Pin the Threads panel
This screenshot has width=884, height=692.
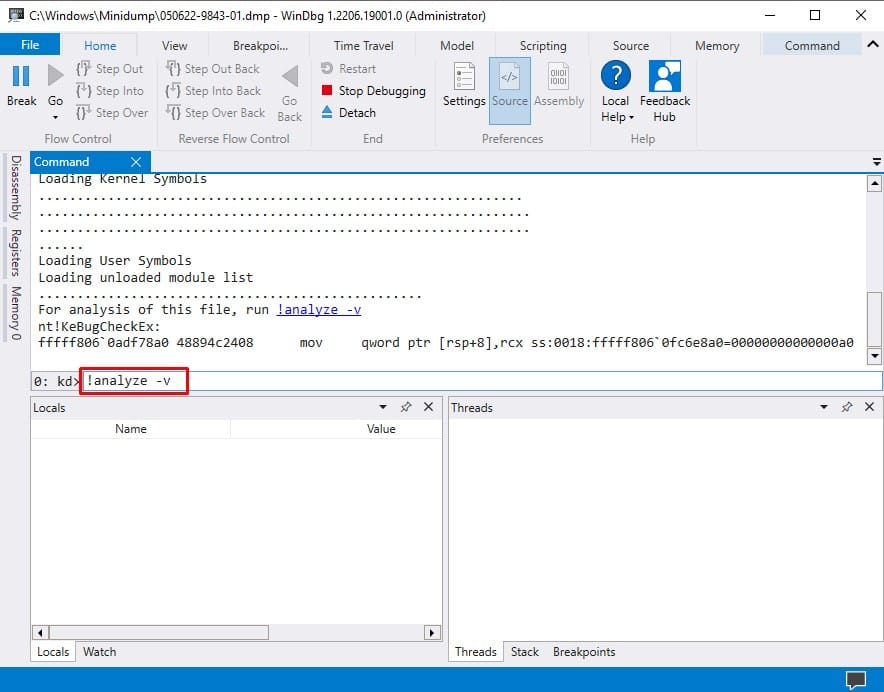tap(846, 407)
